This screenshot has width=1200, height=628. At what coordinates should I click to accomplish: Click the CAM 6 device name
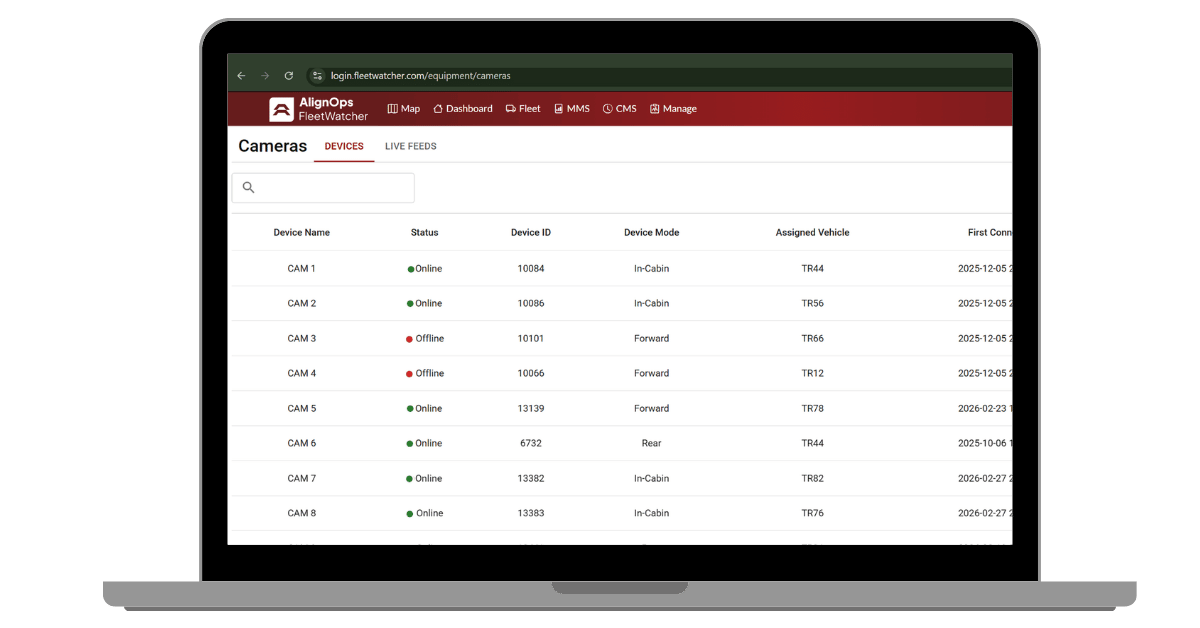pos(302,444)
